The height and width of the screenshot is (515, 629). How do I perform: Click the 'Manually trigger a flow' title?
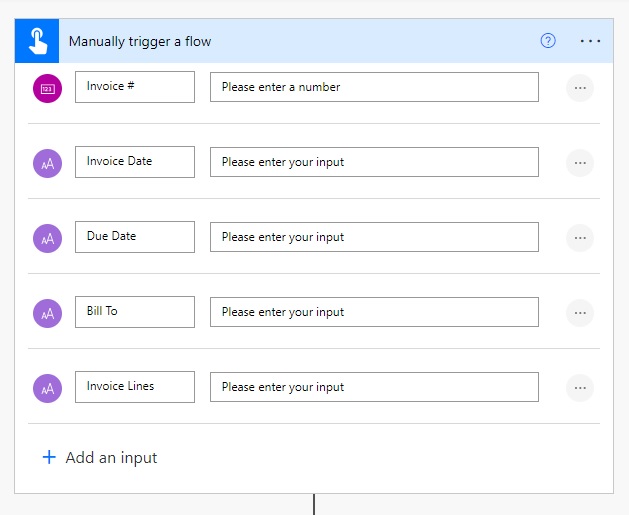pos(140,41)
